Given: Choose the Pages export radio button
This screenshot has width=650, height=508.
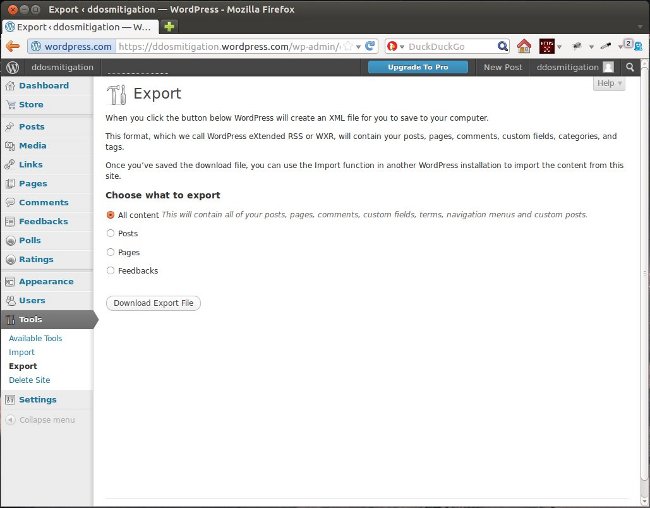Looking at the screenshot, I should coord(111,252).
